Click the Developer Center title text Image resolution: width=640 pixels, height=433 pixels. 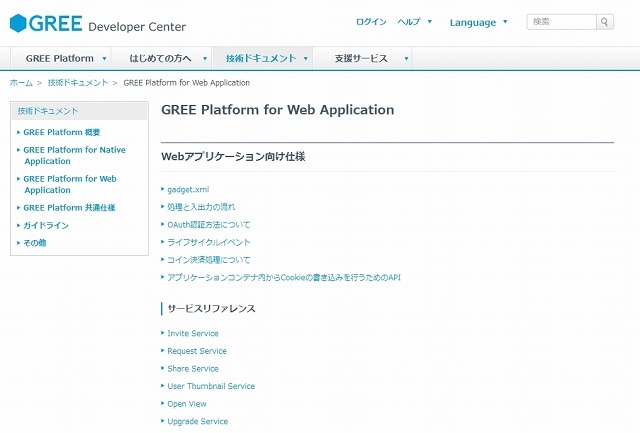tap(137, 27)
